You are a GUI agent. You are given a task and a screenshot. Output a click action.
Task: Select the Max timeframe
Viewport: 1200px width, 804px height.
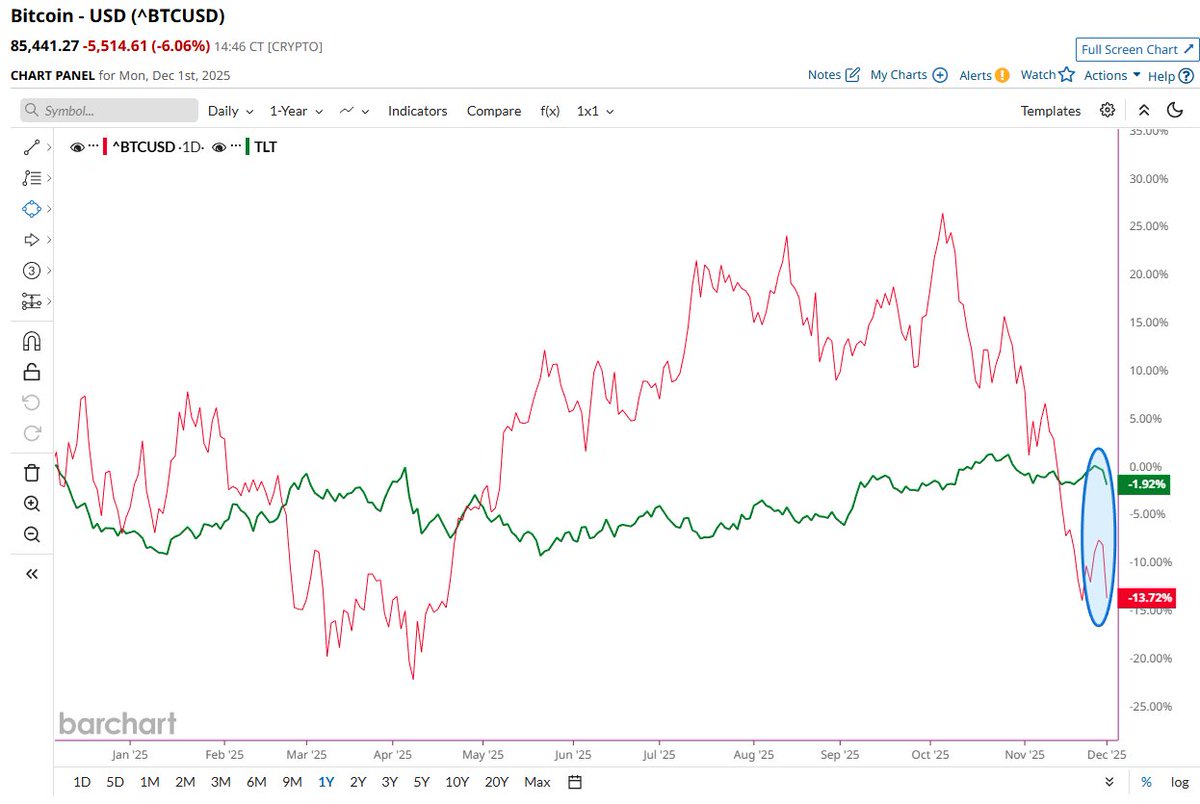(537, 782)
